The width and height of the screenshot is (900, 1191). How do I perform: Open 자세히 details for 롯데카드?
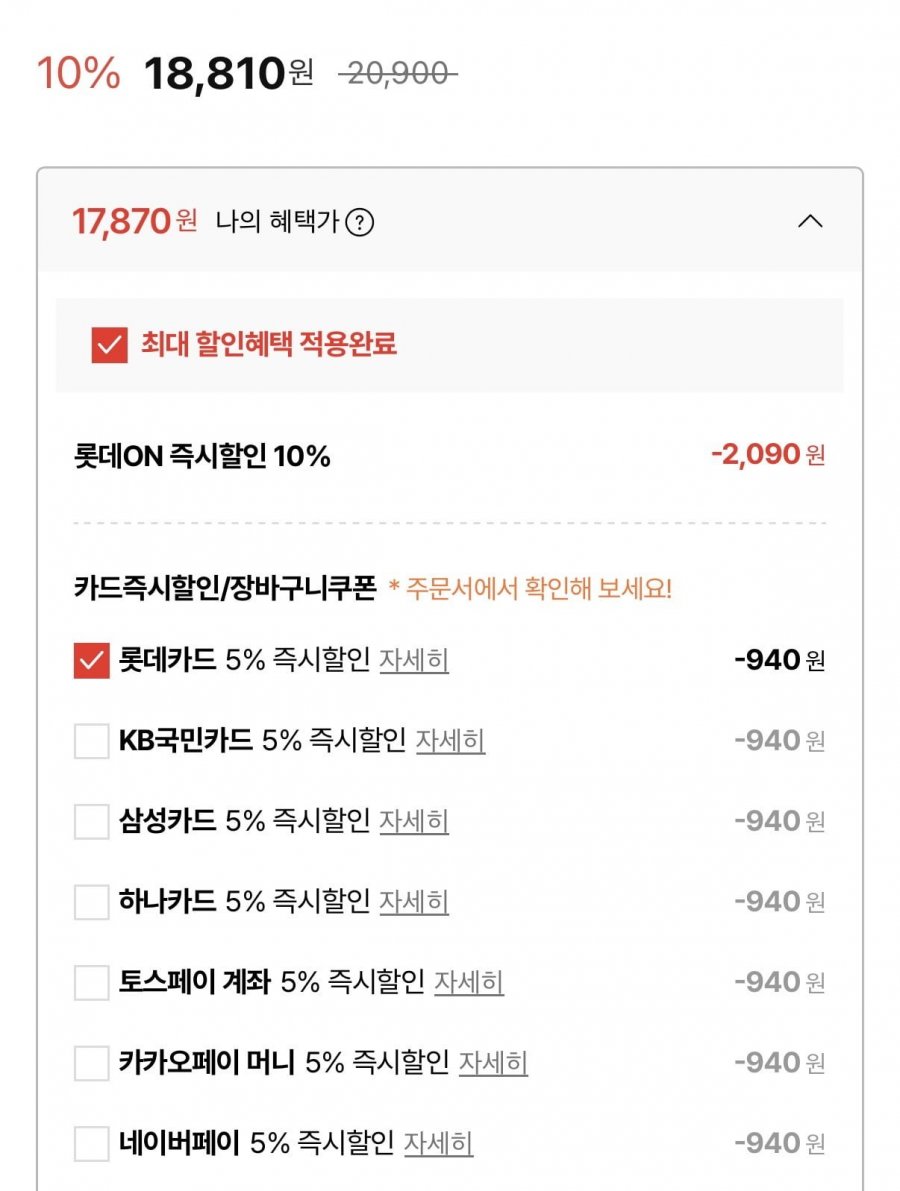click(414, 661)
